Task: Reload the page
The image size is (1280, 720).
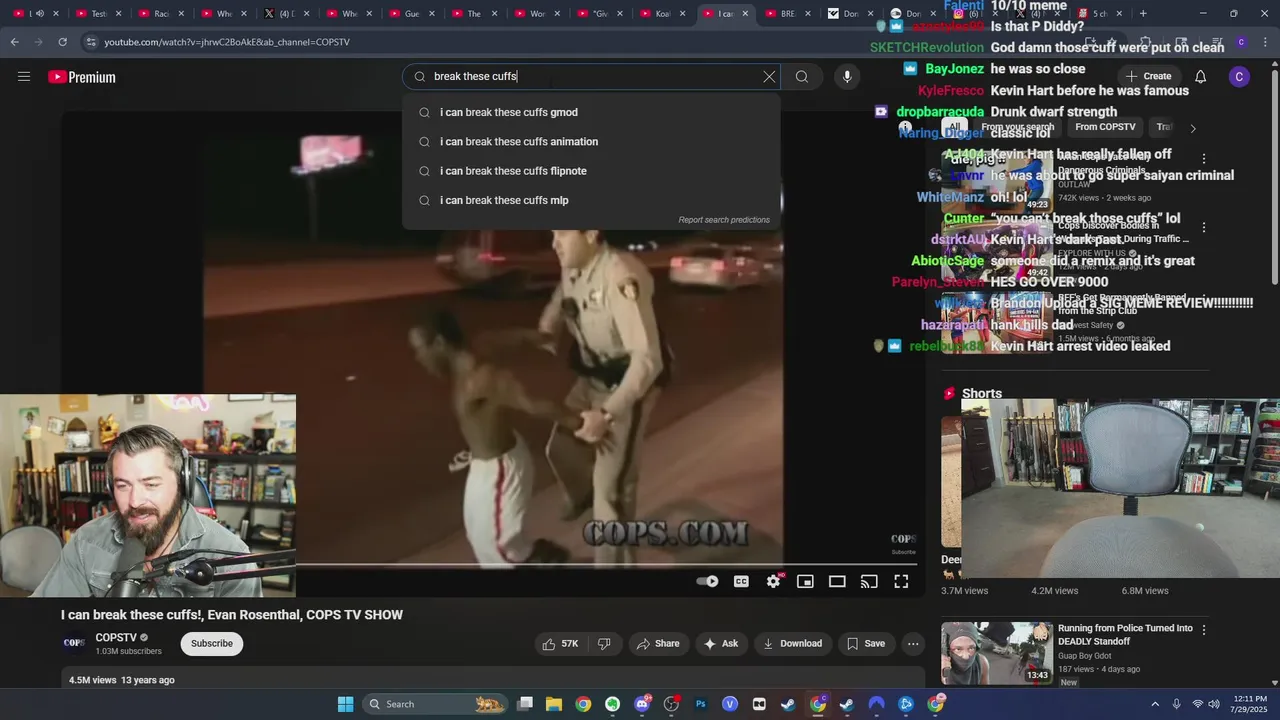Action: click(x=62, y=42)
